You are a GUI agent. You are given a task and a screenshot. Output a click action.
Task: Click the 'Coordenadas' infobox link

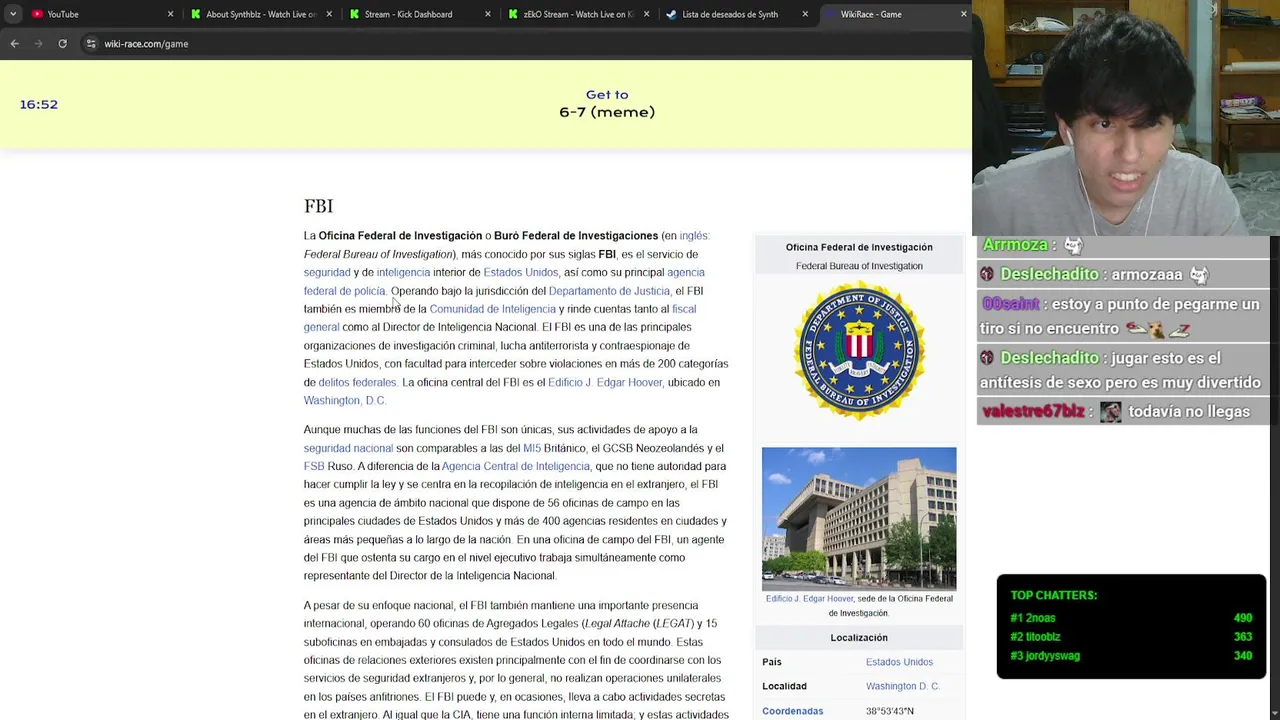(x=792, y=711)
